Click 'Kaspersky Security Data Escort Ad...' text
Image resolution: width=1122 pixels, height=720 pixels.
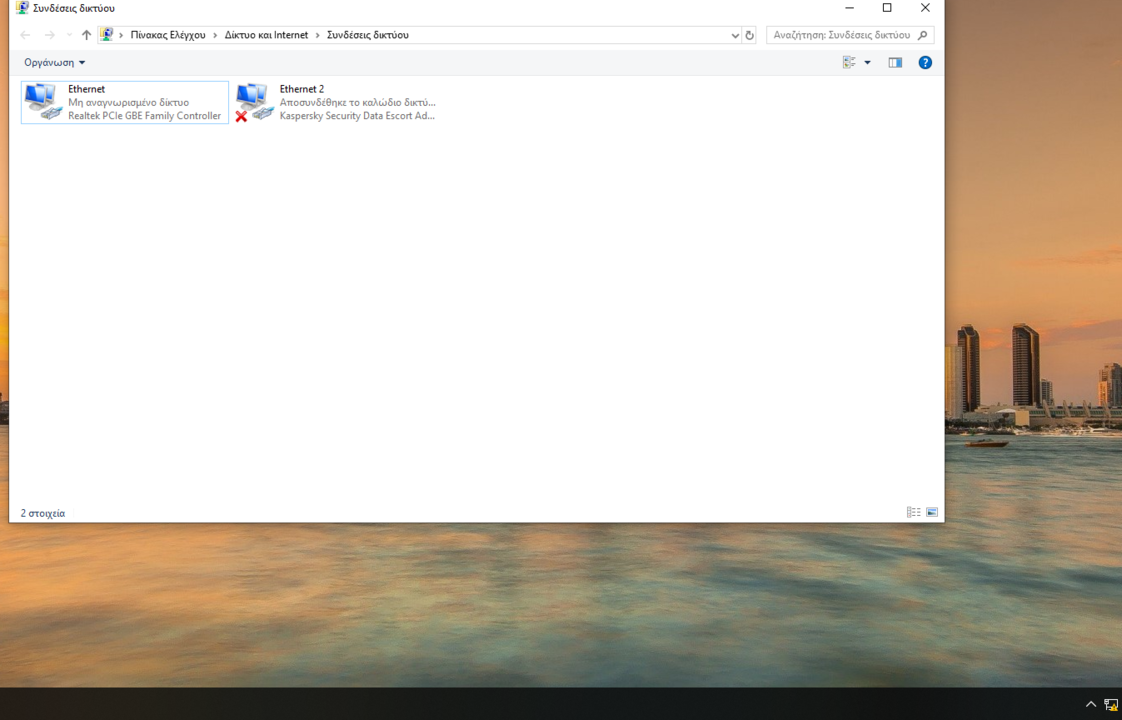[x=357, y=115]
